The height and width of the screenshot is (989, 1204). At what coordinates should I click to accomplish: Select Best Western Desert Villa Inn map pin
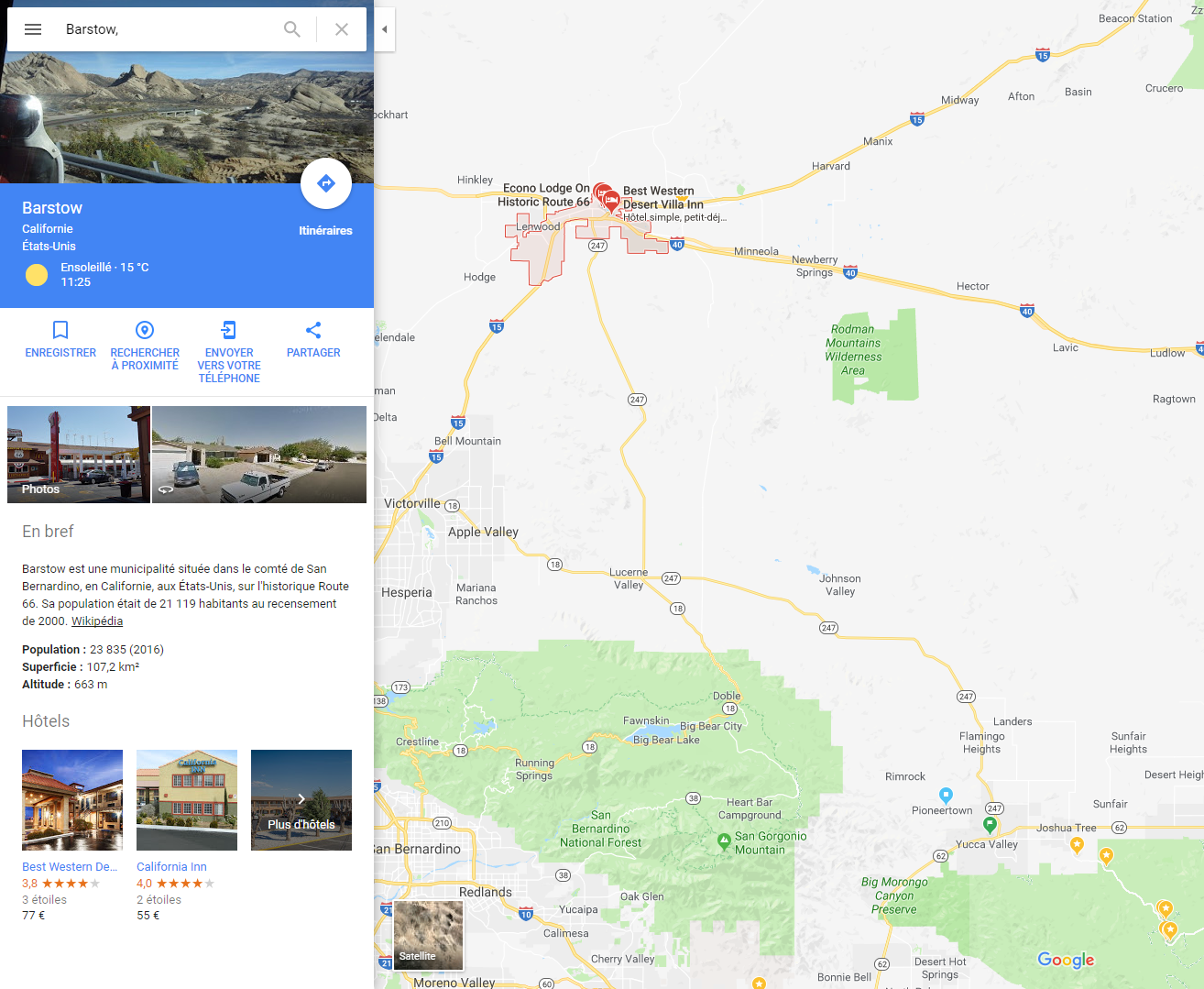tap(611, 202)
